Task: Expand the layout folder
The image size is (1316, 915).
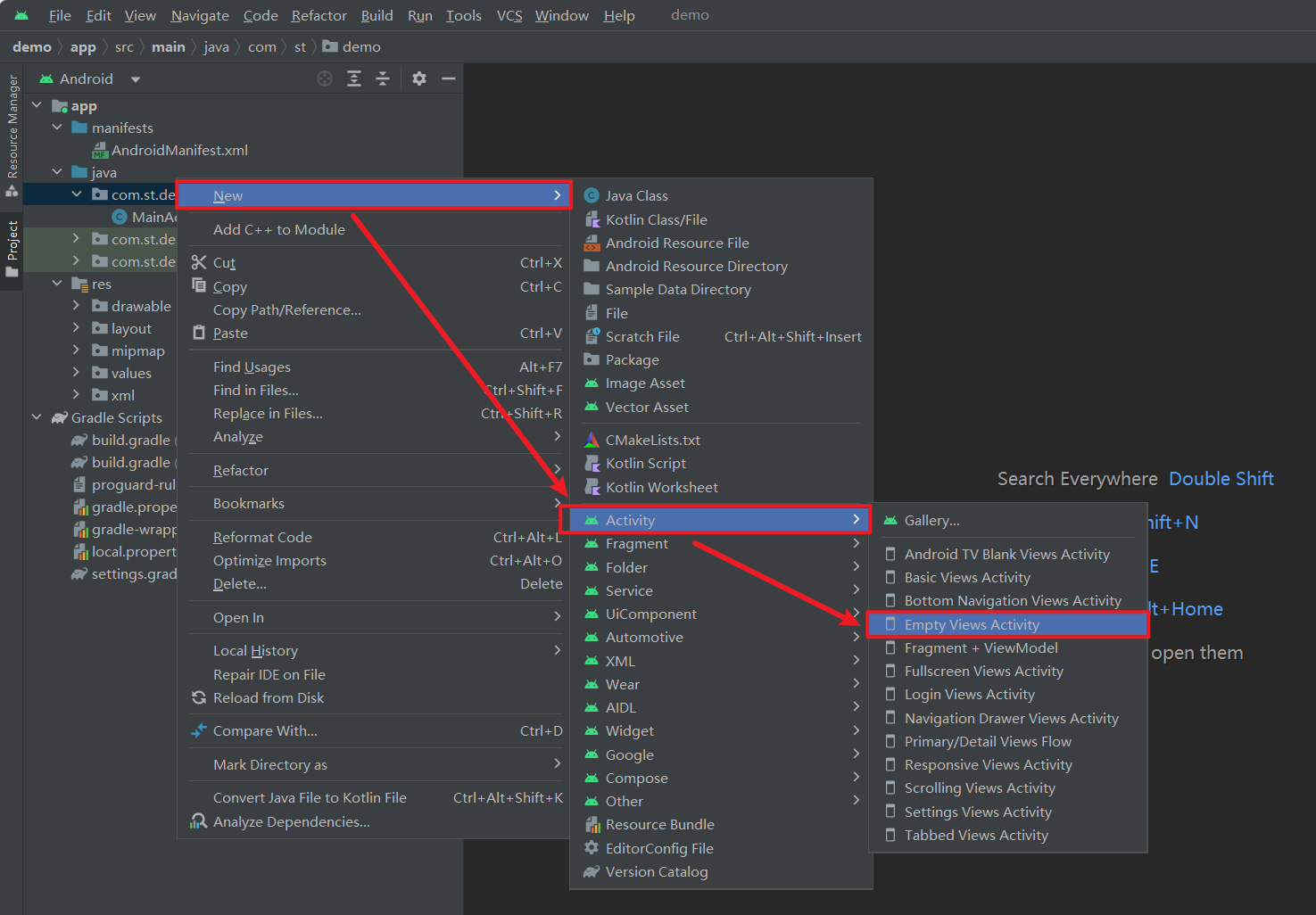Action: click(x=76, y=328)
